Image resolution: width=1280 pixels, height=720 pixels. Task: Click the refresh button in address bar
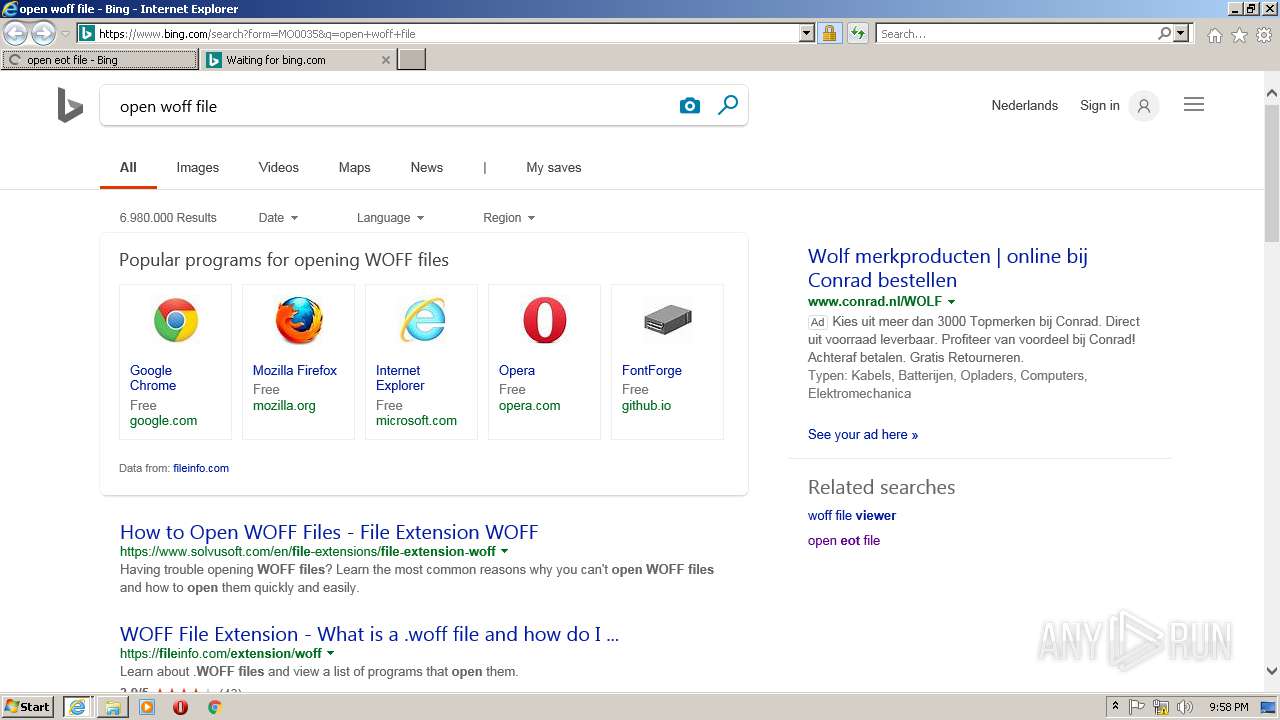click(x=858, y=34)
